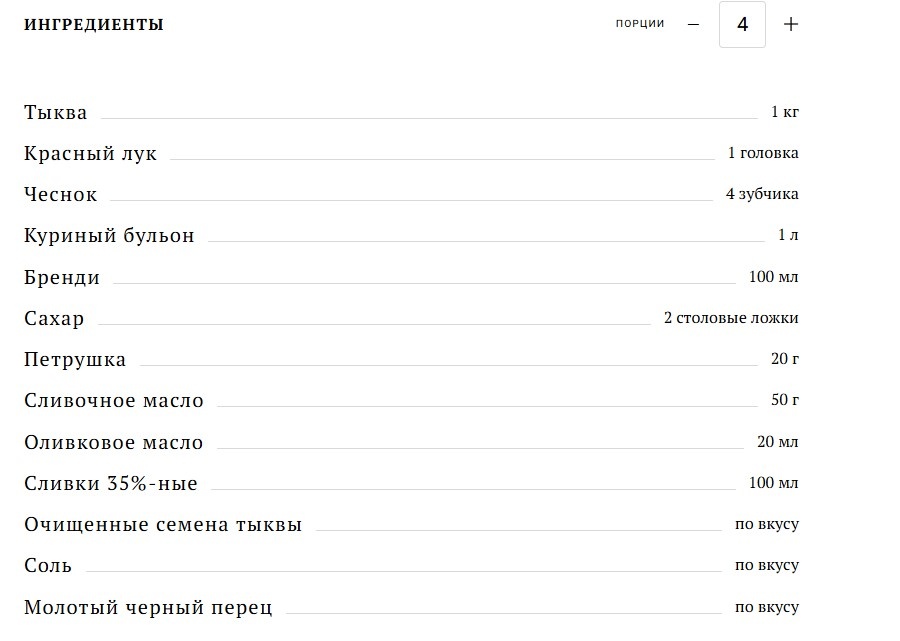Click the 100 мл amount for Бренди

(x=774, y=277)
